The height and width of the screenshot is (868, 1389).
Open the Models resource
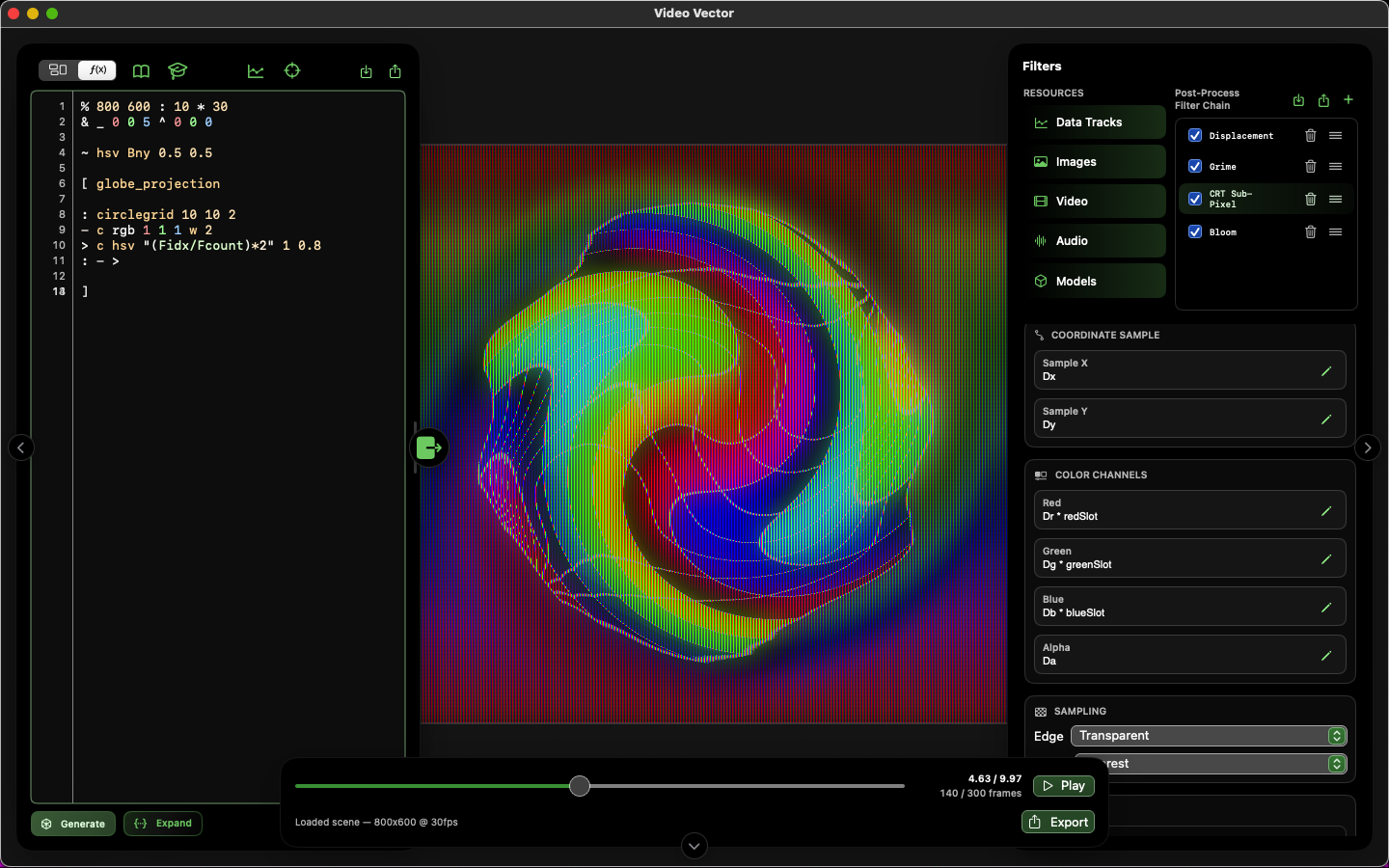point(1094,282)
